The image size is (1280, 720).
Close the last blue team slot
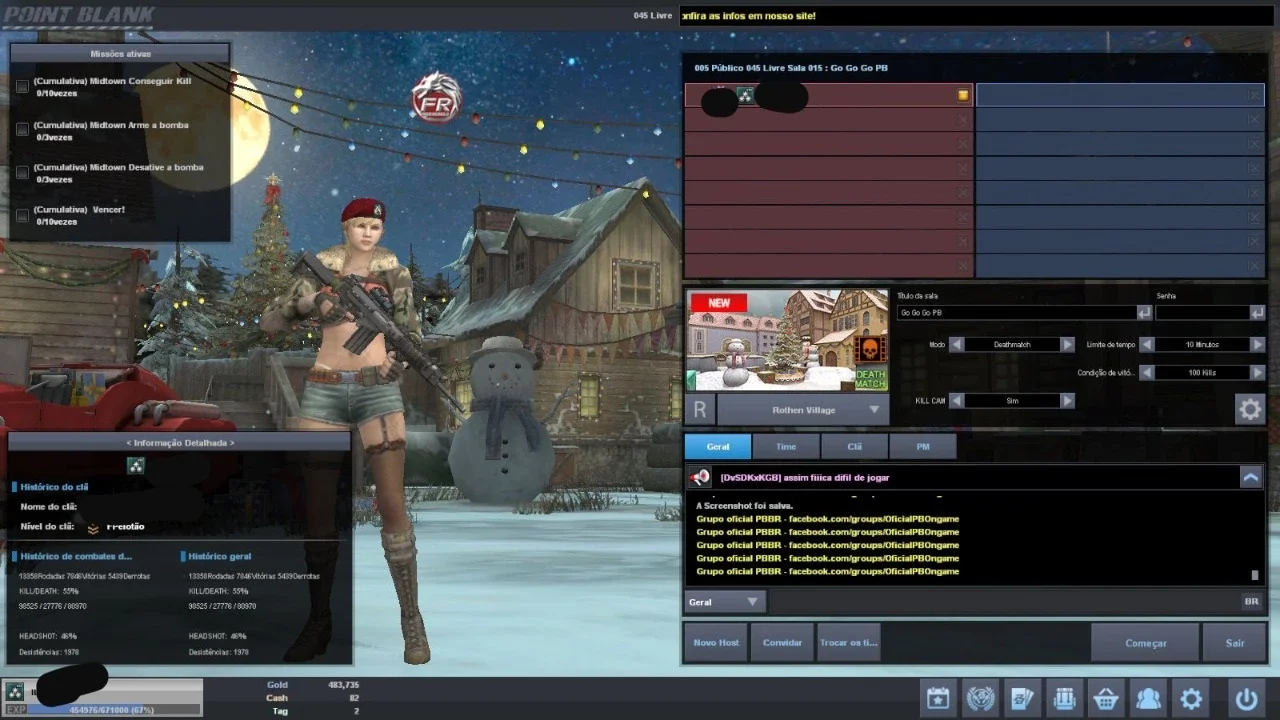[1254, 266]
